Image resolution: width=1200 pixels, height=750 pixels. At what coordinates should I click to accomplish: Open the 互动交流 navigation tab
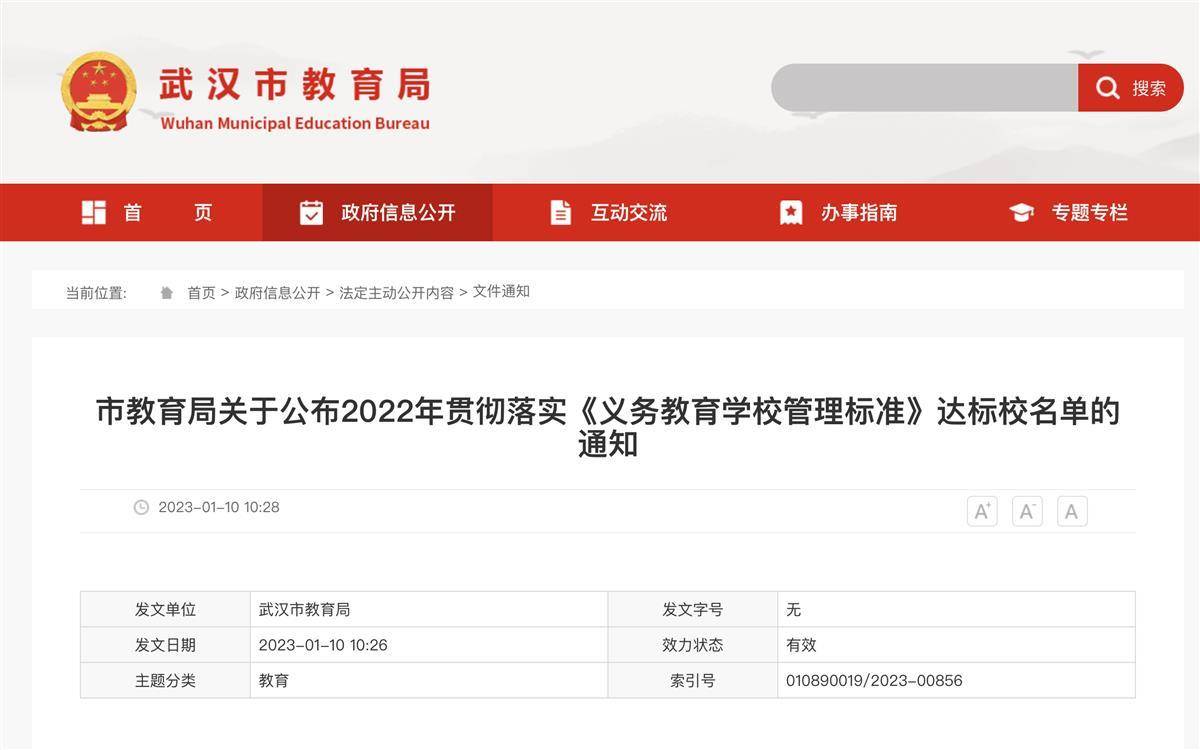pyautogui.click(x=628, y=212)
